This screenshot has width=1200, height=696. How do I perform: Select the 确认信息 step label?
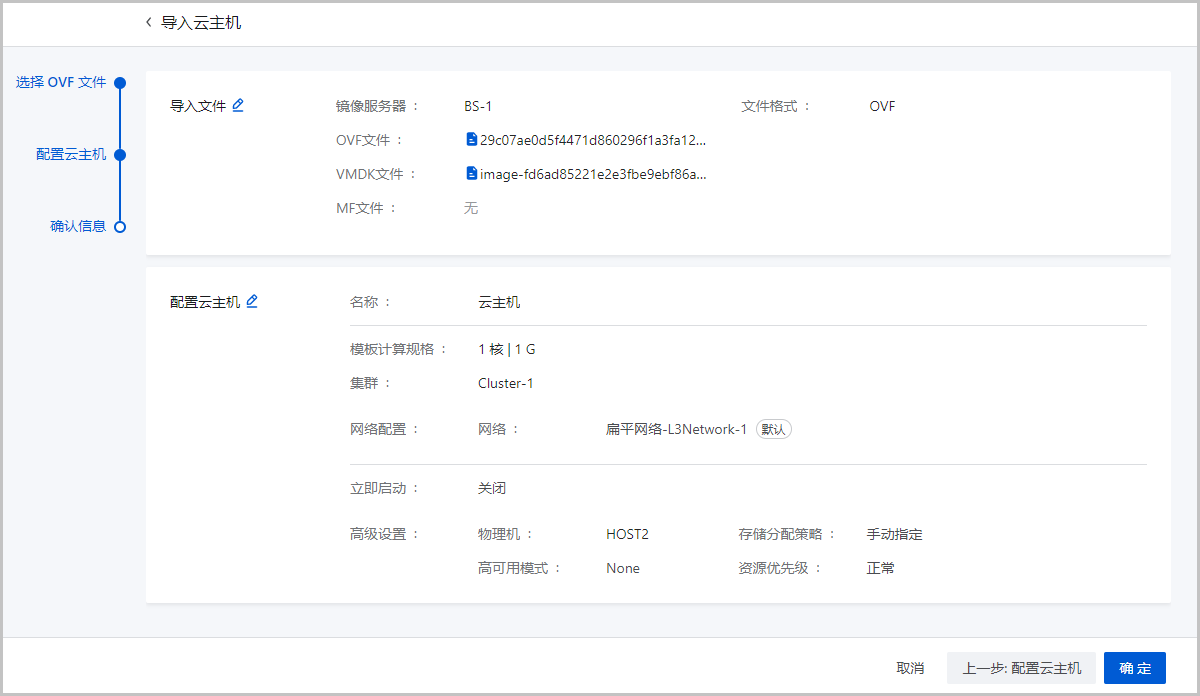click(x=78, y=227)
